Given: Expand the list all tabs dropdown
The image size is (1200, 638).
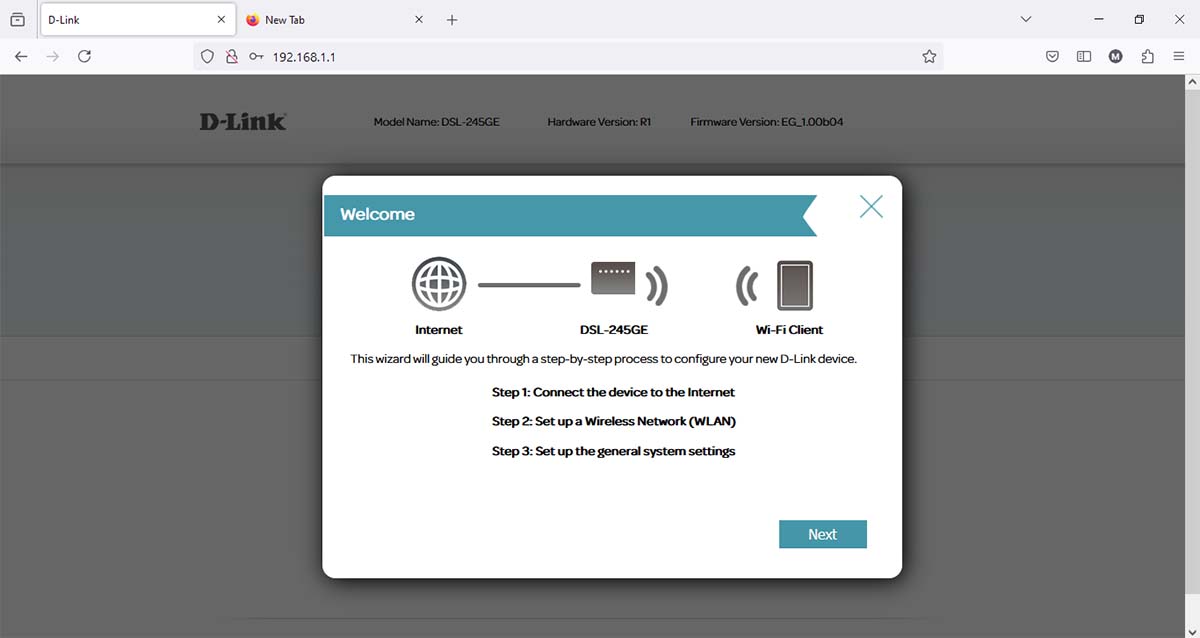Looking at the screenshot, I should [x=1025, y=19].
